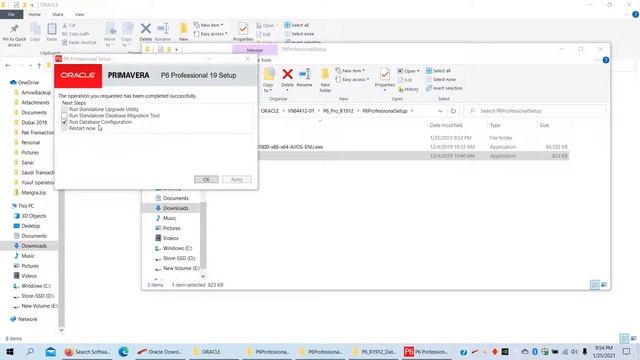This screenshot has width=640, height=360.
Task: Click Select none in P6ProfessionalSetup window ribbon
Action: (x=441, y=79)
